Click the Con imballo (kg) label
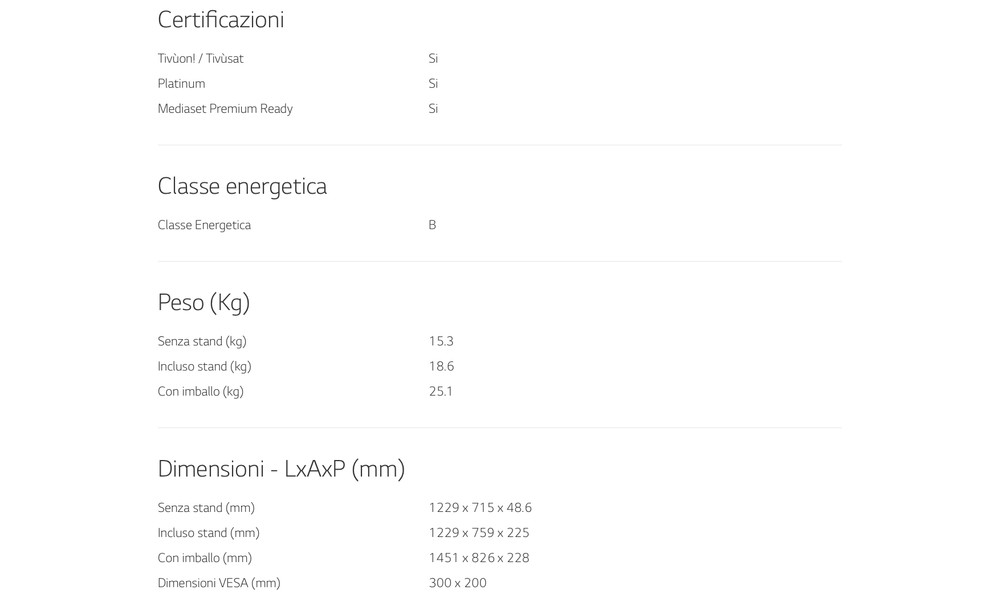The width and height of the screenshot is (1000, 597). coord(200,392)
